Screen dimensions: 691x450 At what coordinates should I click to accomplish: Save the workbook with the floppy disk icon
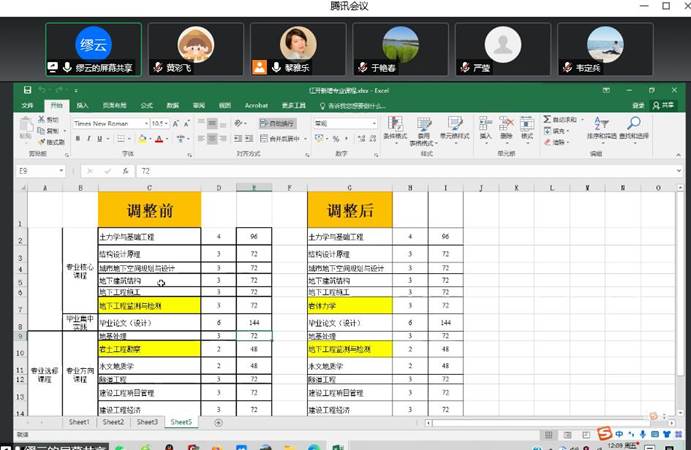click(27, 90)
